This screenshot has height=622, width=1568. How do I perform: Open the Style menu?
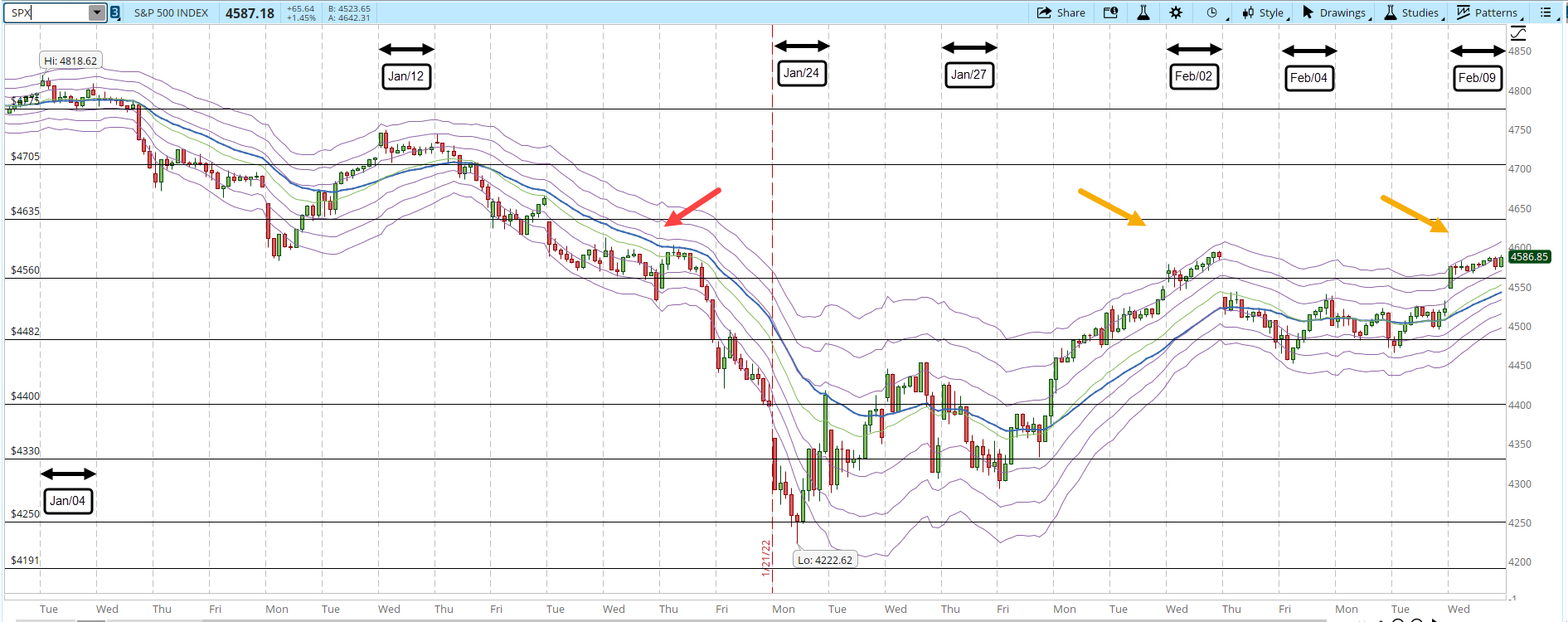(1265, 12)
